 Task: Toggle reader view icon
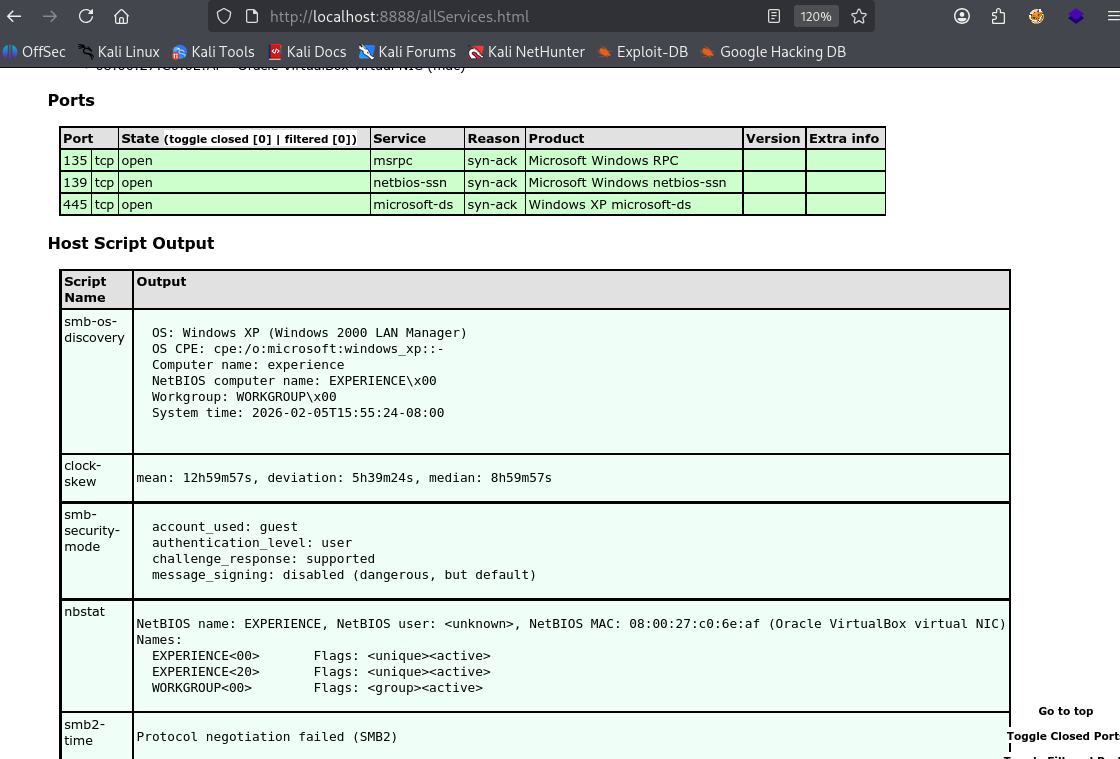(774, 16)
